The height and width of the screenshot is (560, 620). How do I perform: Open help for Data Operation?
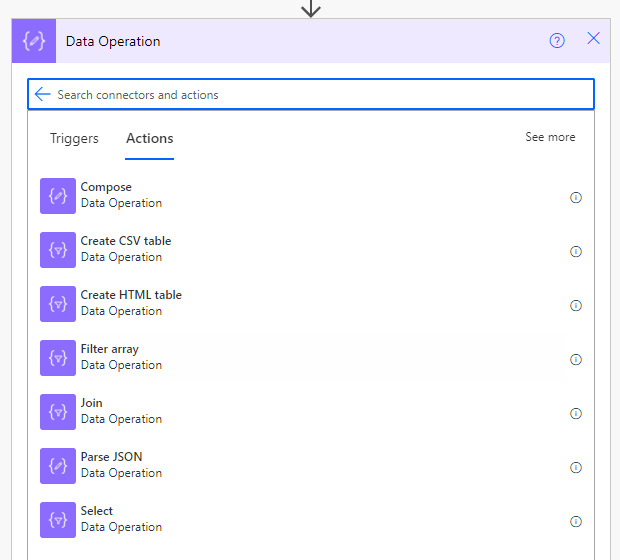coord(557,41)
